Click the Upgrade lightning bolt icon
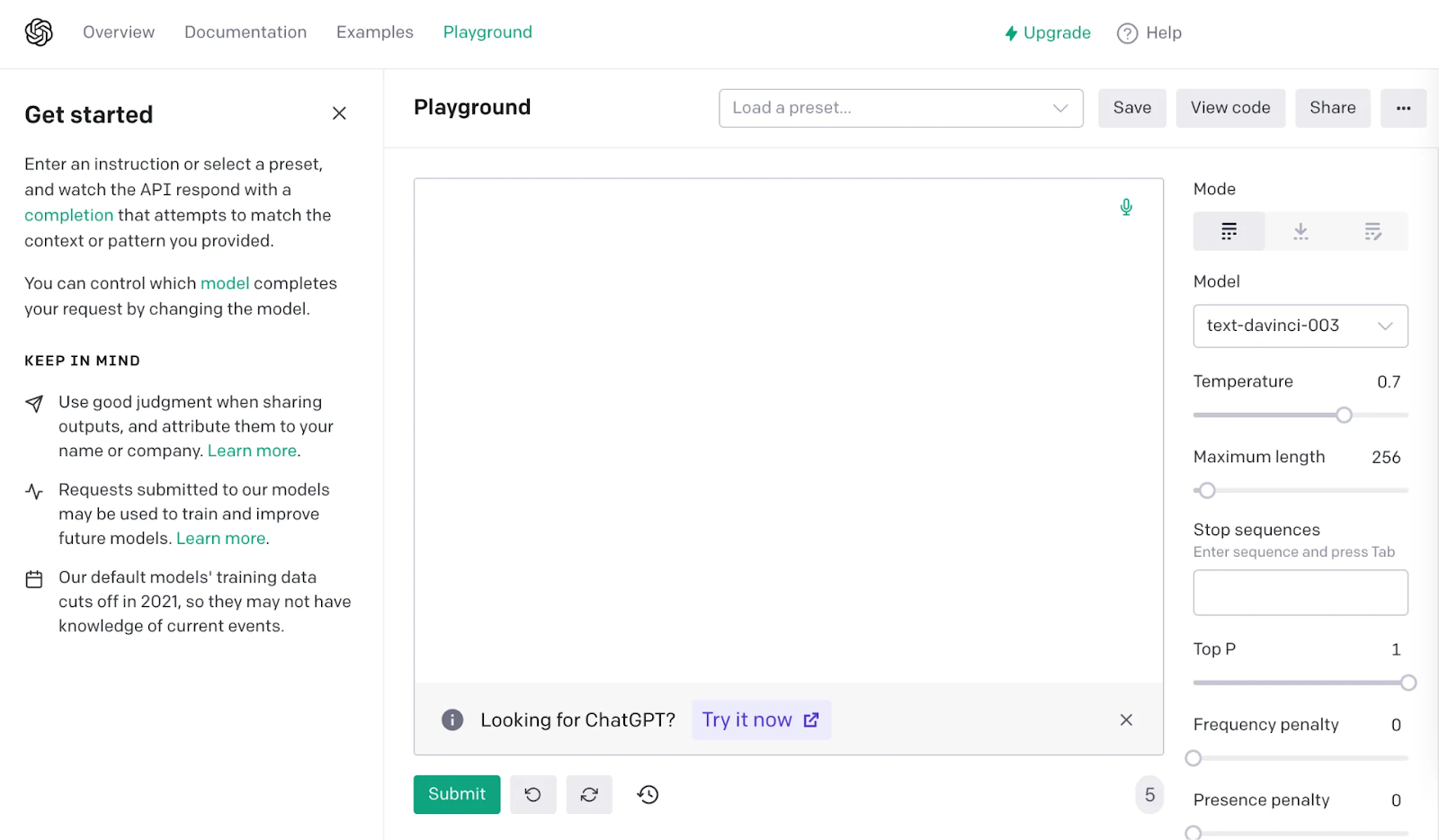 click(1011, 33)
